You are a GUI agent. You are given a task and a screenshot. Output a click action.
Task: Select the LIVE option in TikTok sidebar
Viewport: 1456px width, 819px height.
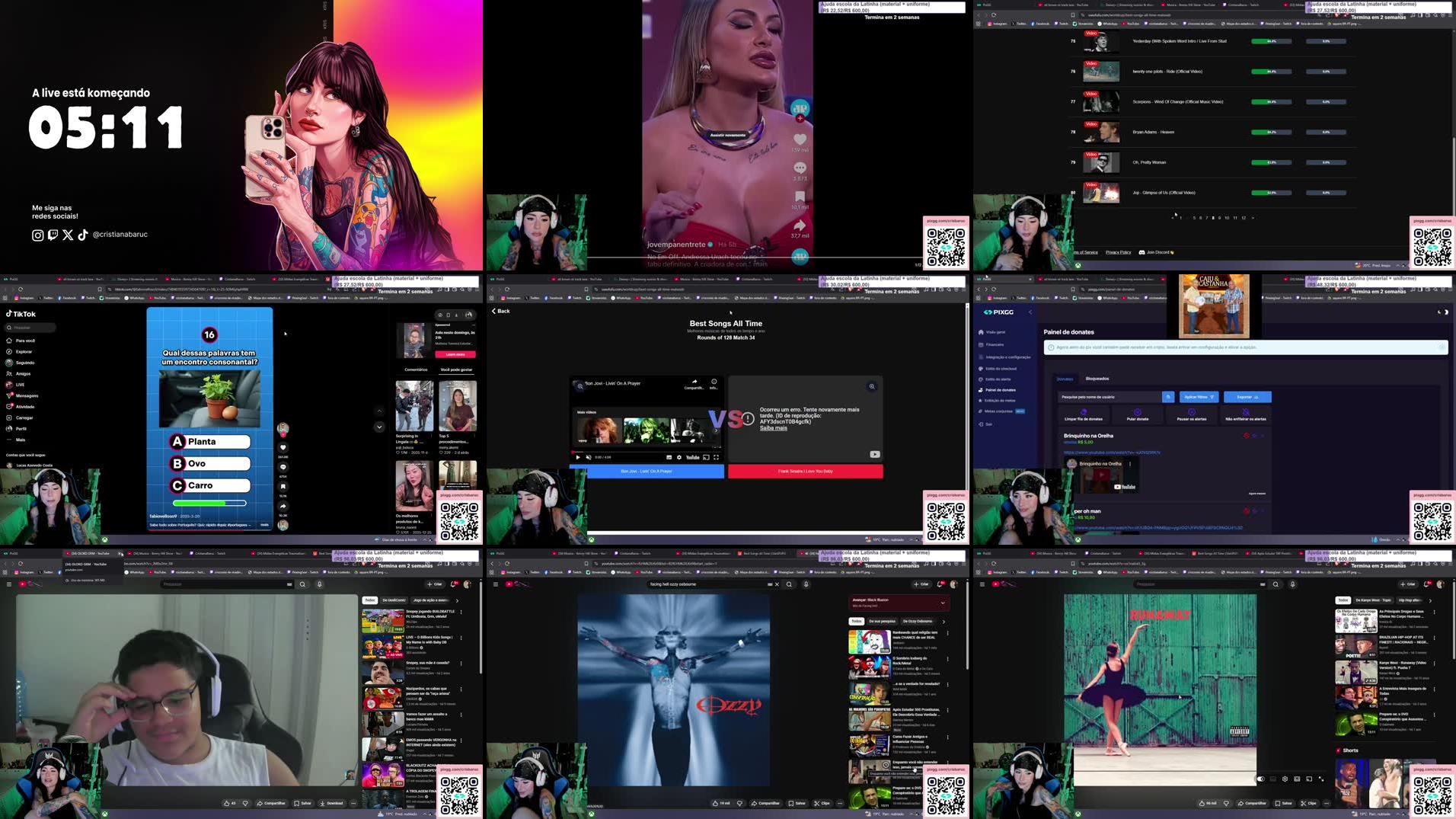[20, 385]
